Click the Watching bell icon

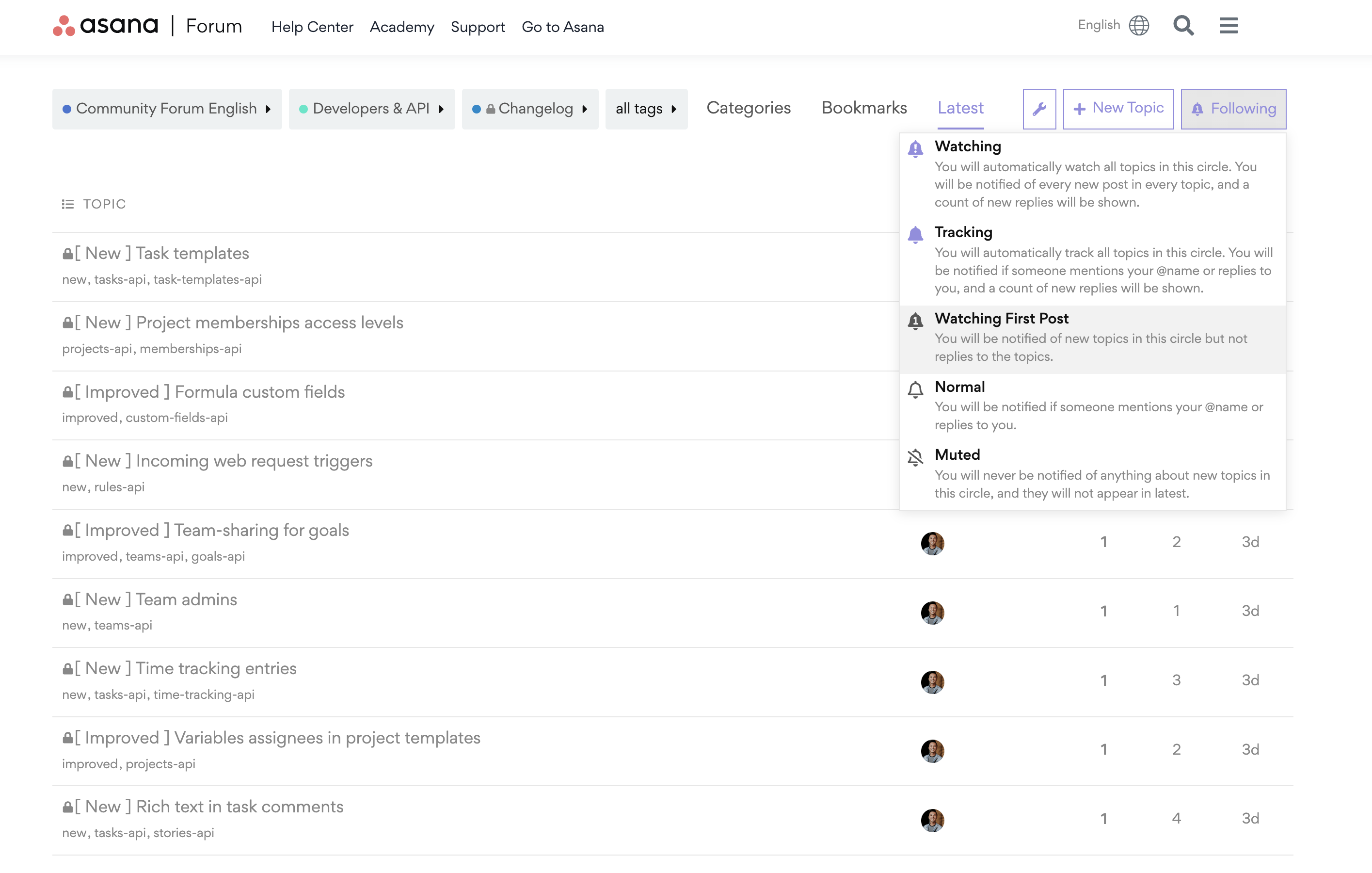[x=915, y=149]
